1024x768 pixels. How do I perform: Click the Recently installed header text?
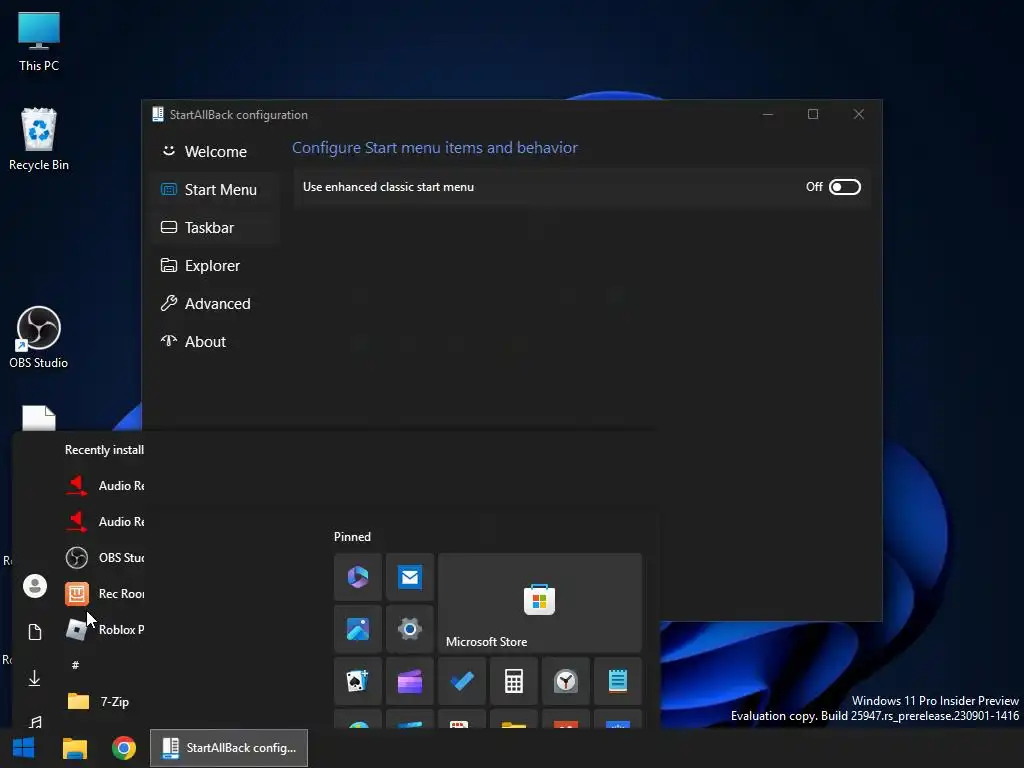click(104, 450)
